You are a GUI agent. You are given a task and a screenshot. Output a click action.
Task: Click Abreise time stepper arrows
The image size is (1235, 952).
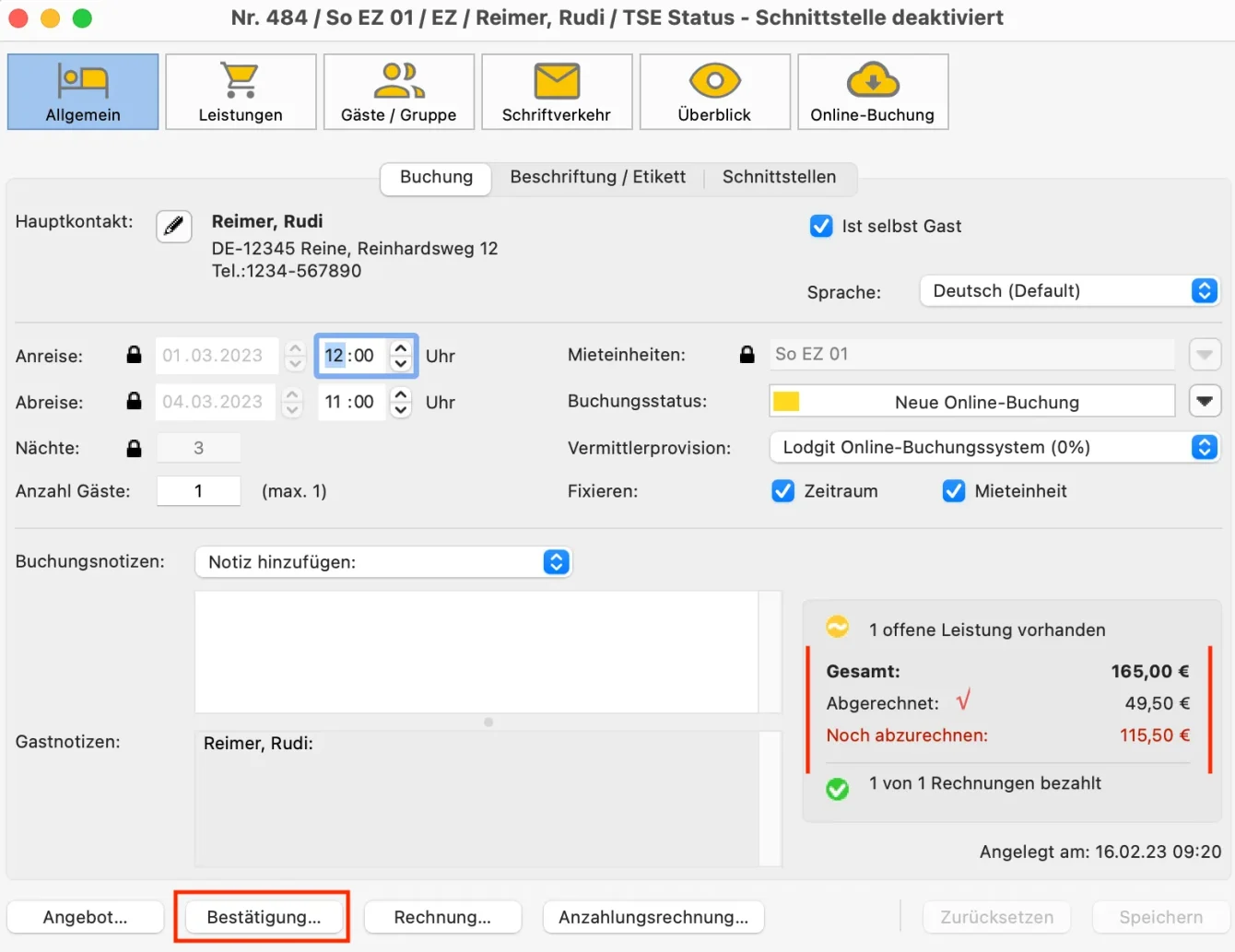400,402
